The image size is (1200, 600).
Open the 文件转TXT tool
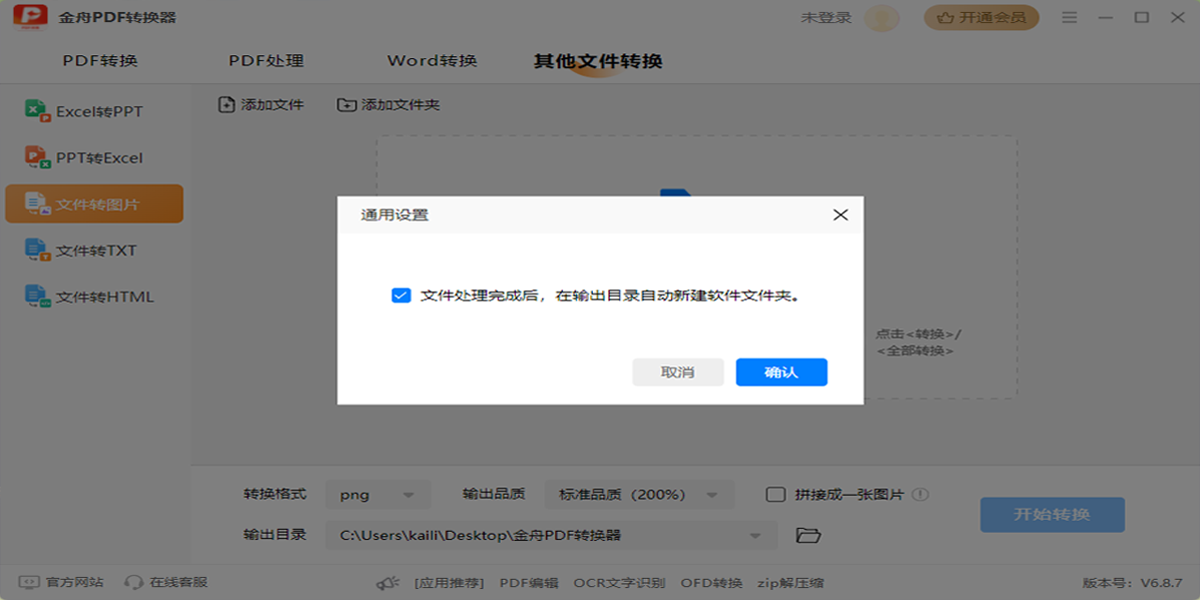95,250
